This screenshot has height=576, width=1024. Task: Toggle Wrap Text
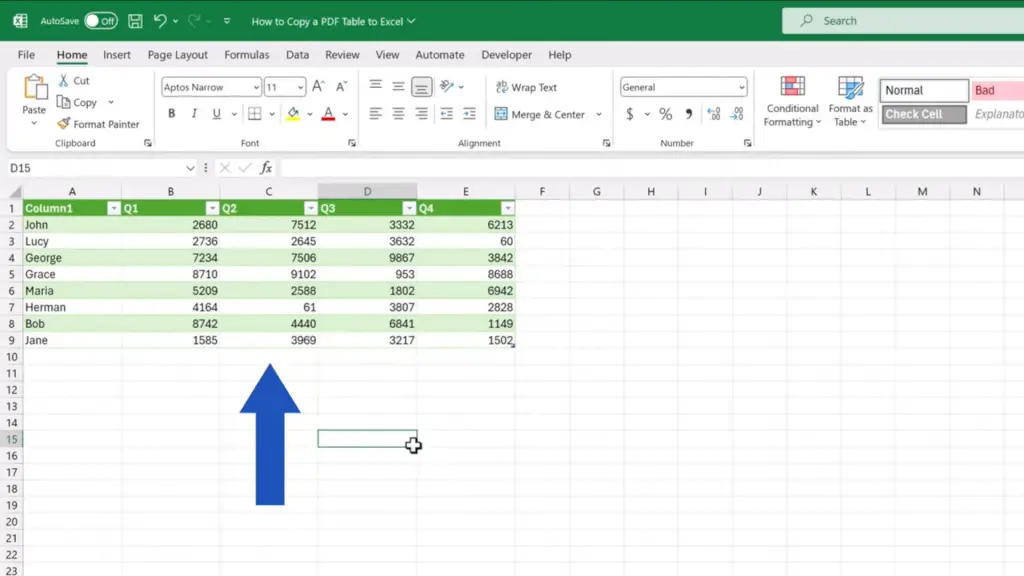click(526, 87)
